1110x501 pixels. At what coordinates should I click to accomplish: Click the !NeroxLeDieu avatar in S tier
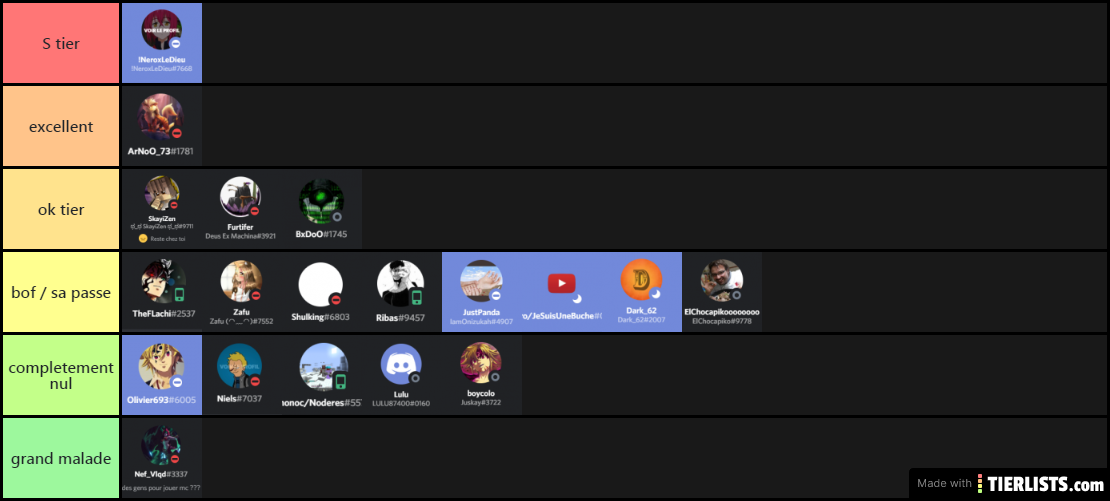point(161,30)
